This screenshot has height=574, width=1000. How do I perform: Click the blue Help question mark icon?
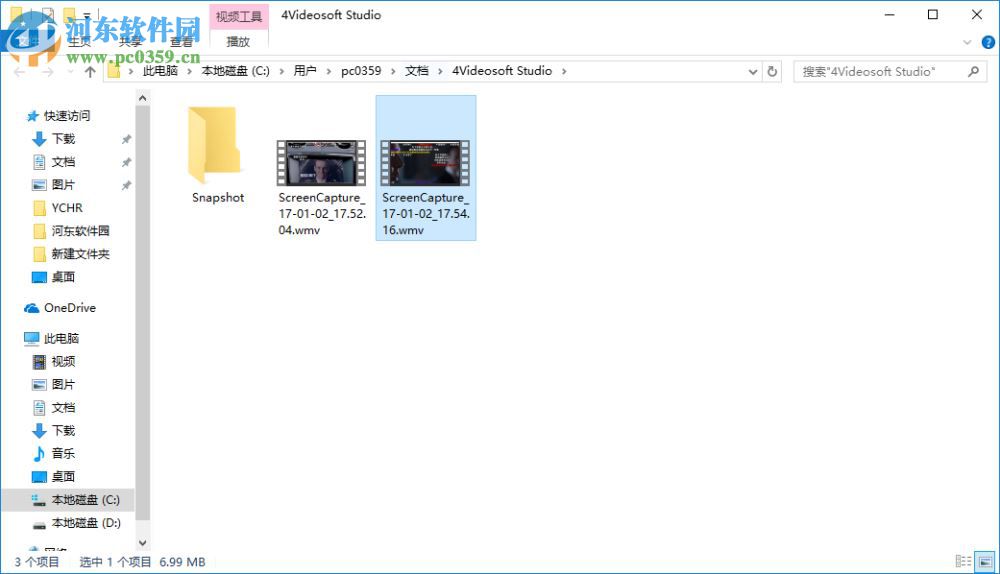pyautogui.click(x=988, y=42)
